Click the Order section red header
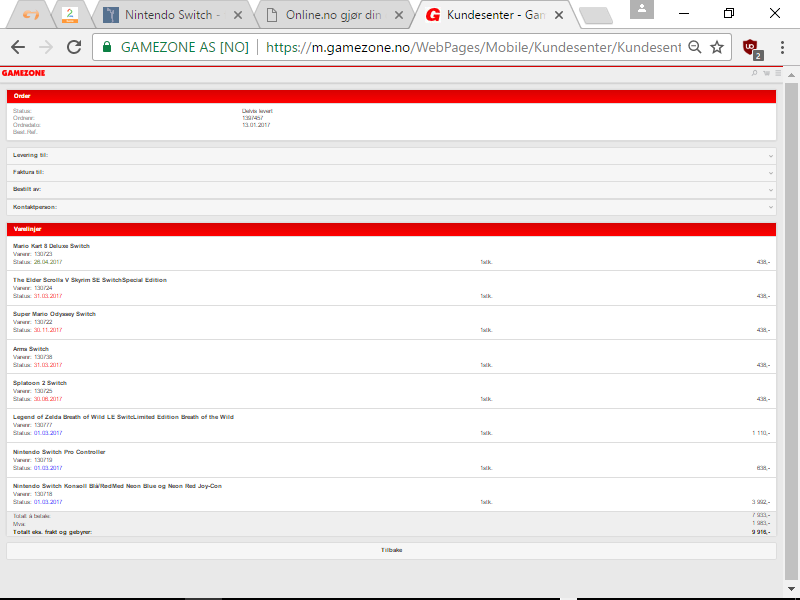The height and width of the screenshot is (600, 800). (x=391, y=96)
